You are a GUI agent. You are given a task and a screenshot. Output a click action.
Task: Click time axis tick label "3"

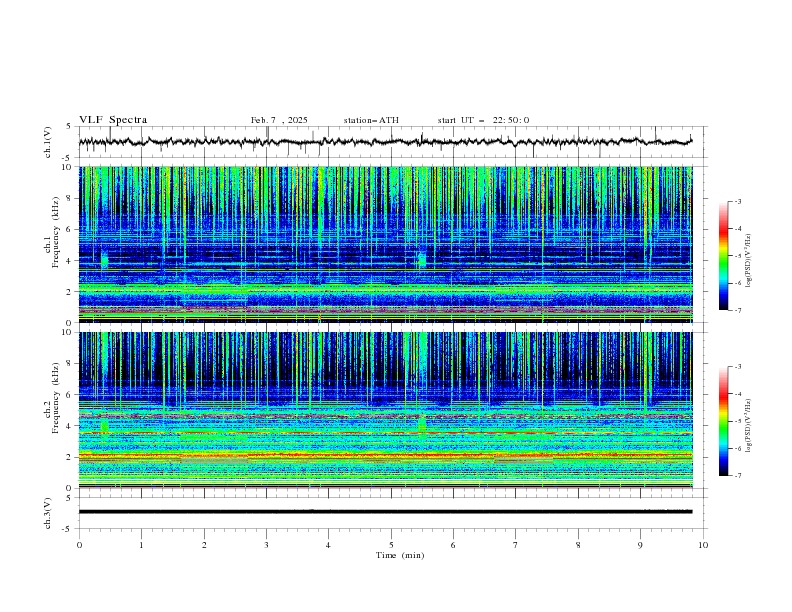(266, 545)
